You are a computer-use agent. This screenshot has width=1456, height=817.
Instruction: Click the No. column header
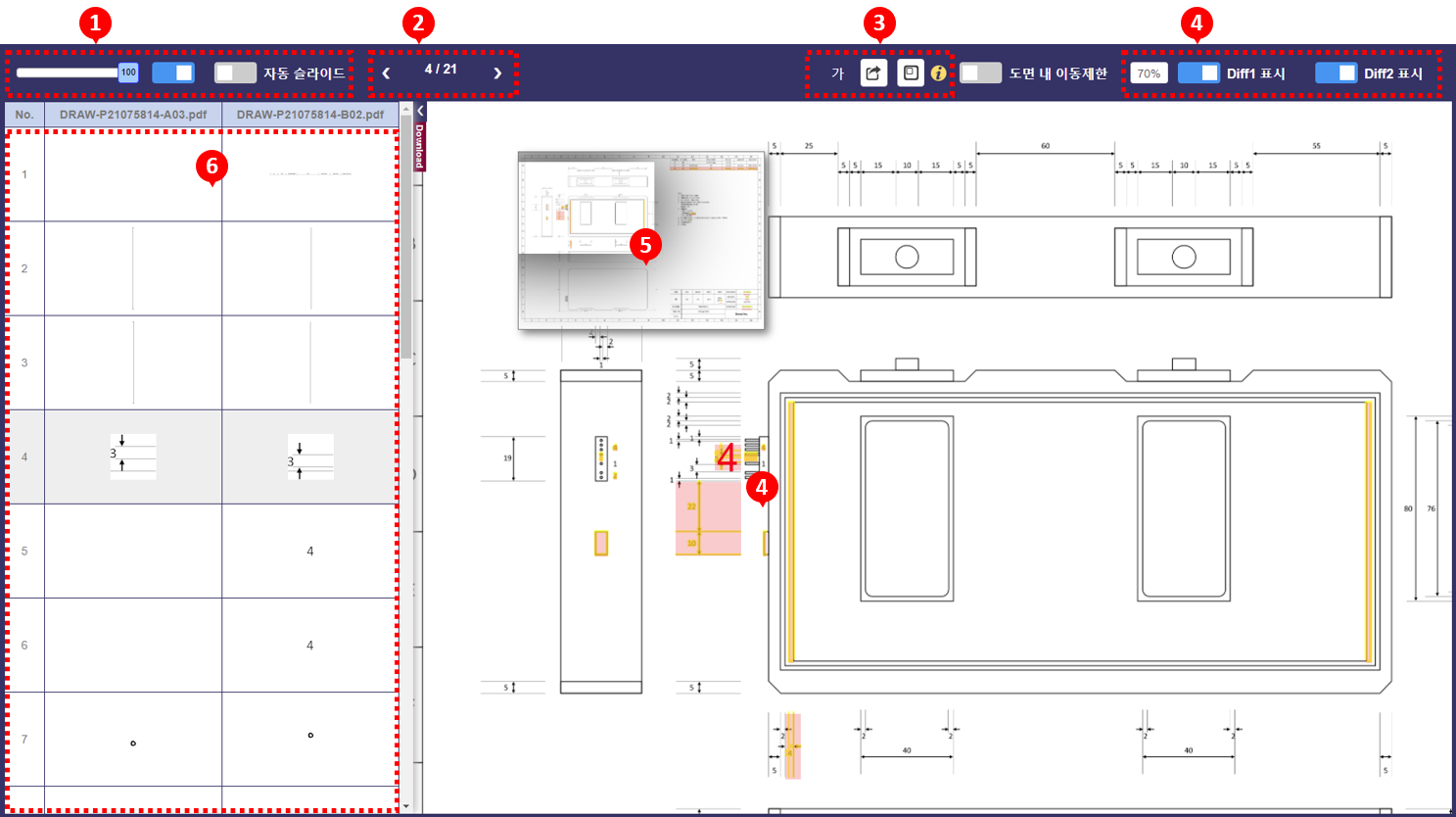[x=24, y=115]
